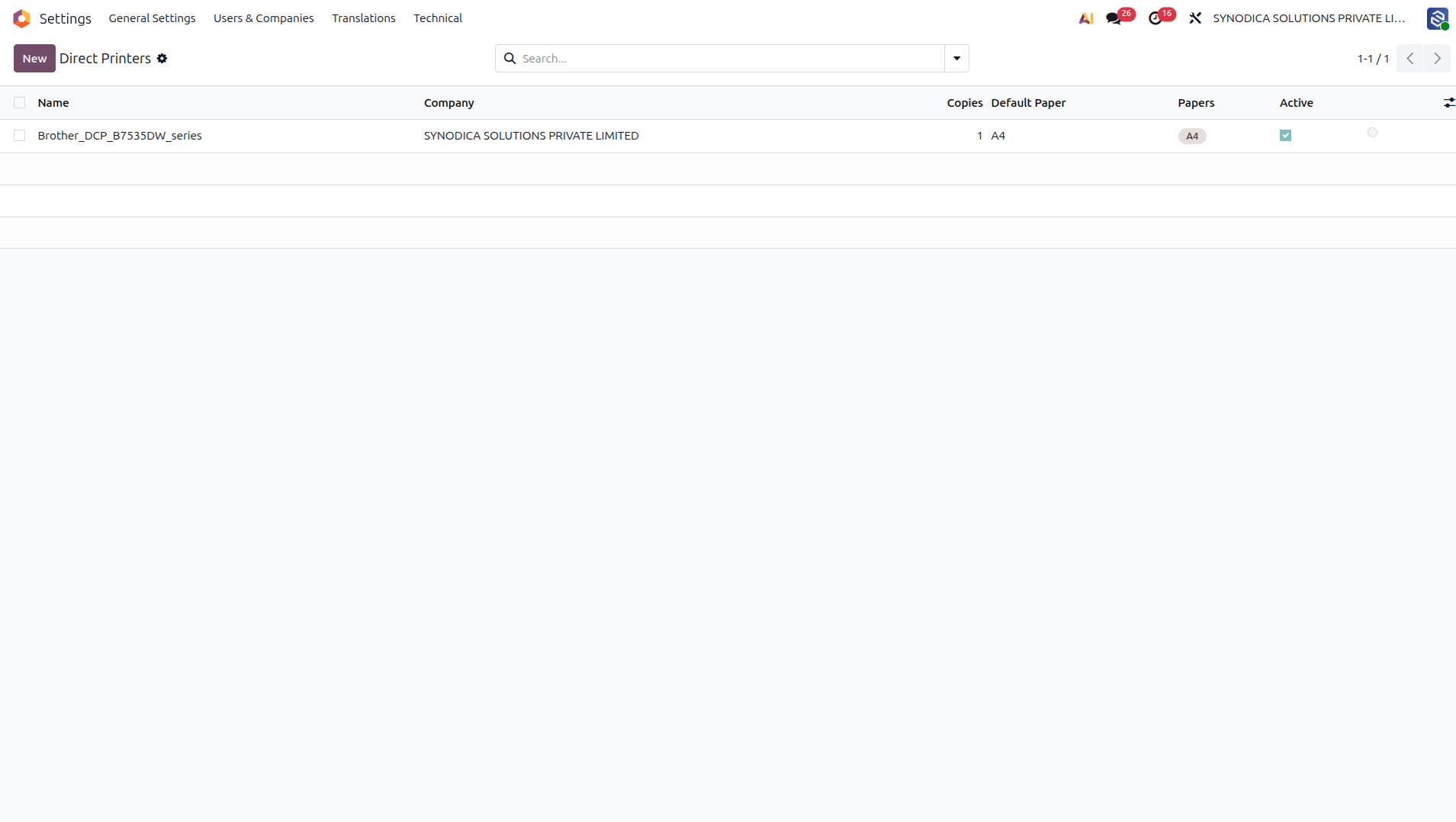
Task: Open the company switcher SYNODICA SOLUTIONS
Action: pos(1309,18)
